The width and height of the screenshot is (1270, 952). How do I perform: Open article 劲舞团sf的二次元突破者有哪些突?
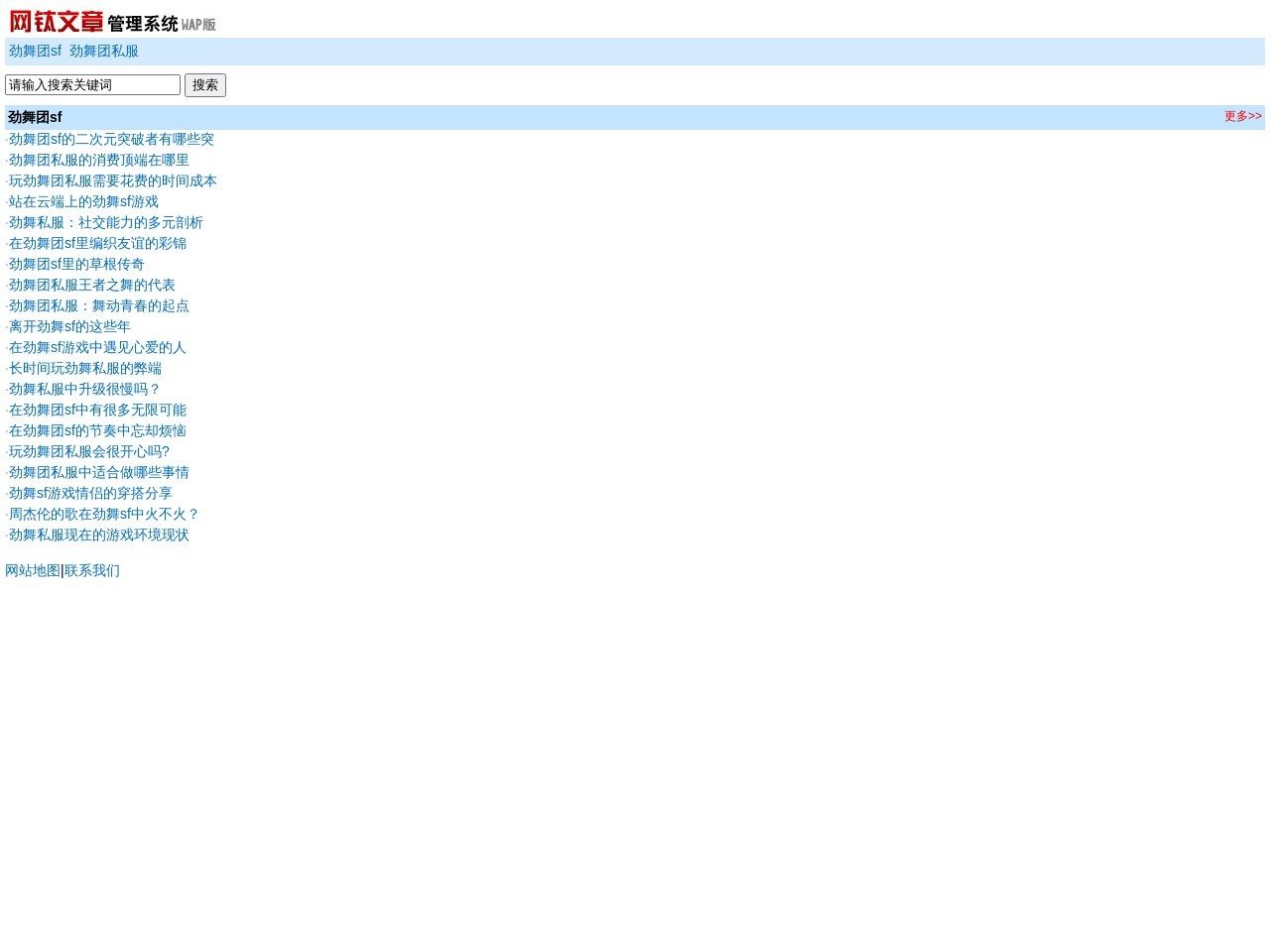[x=111, y=140]
